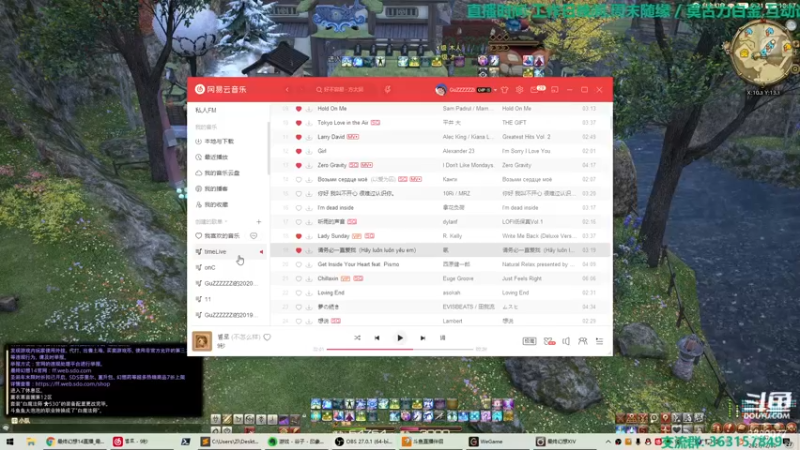Open the sound effects icon with red badge

tap(549, 341)
